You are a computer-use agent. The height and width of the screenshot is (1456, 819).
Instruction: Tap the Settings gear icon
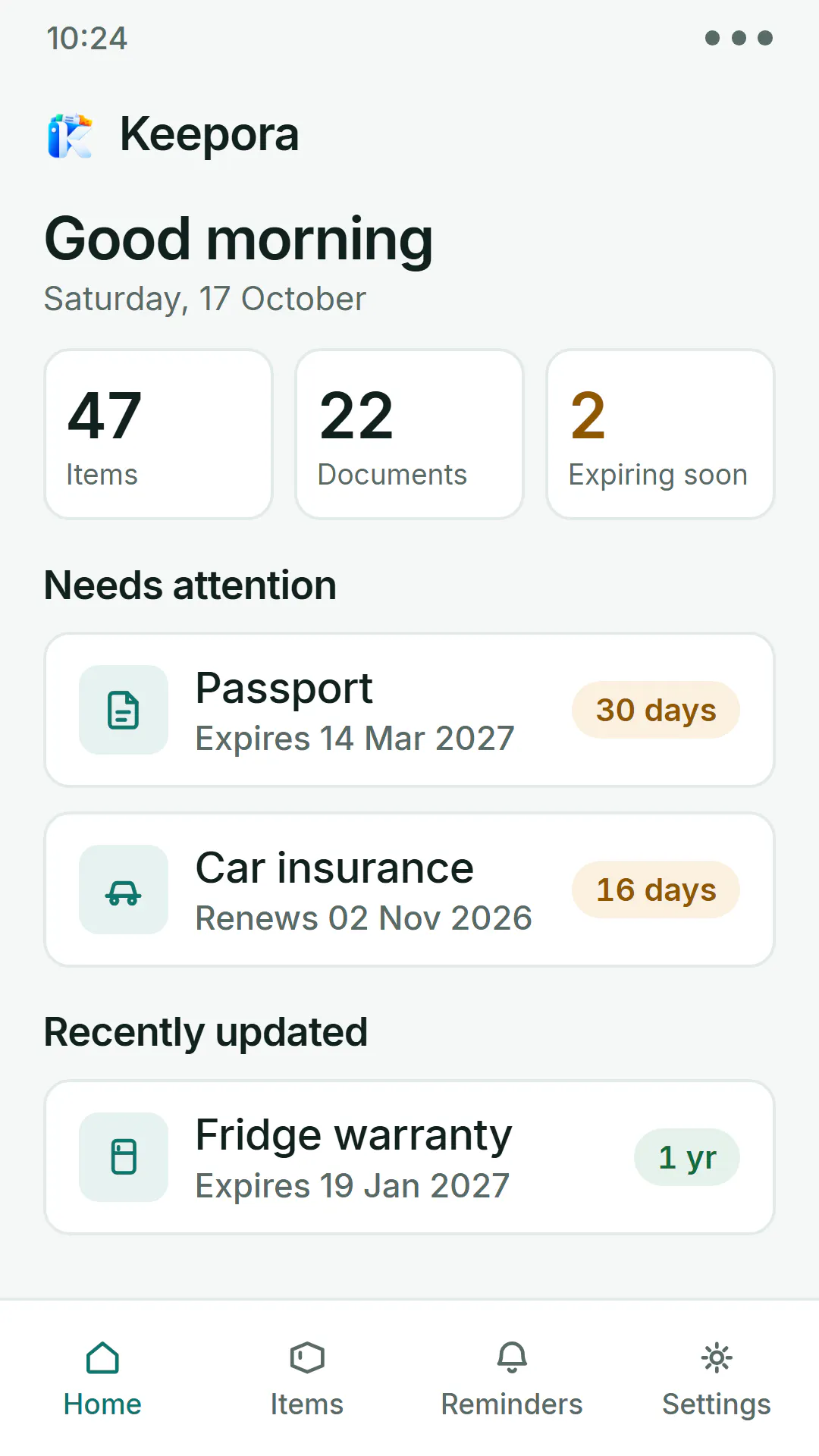pos(717,1357)
